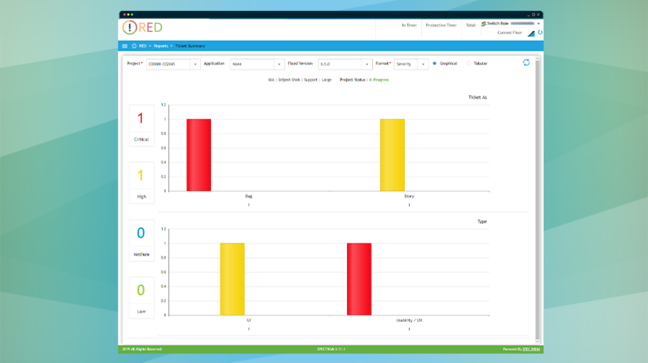Go to RED in the breadcrumb
648x363 pixels.
[x=143, y=46]
